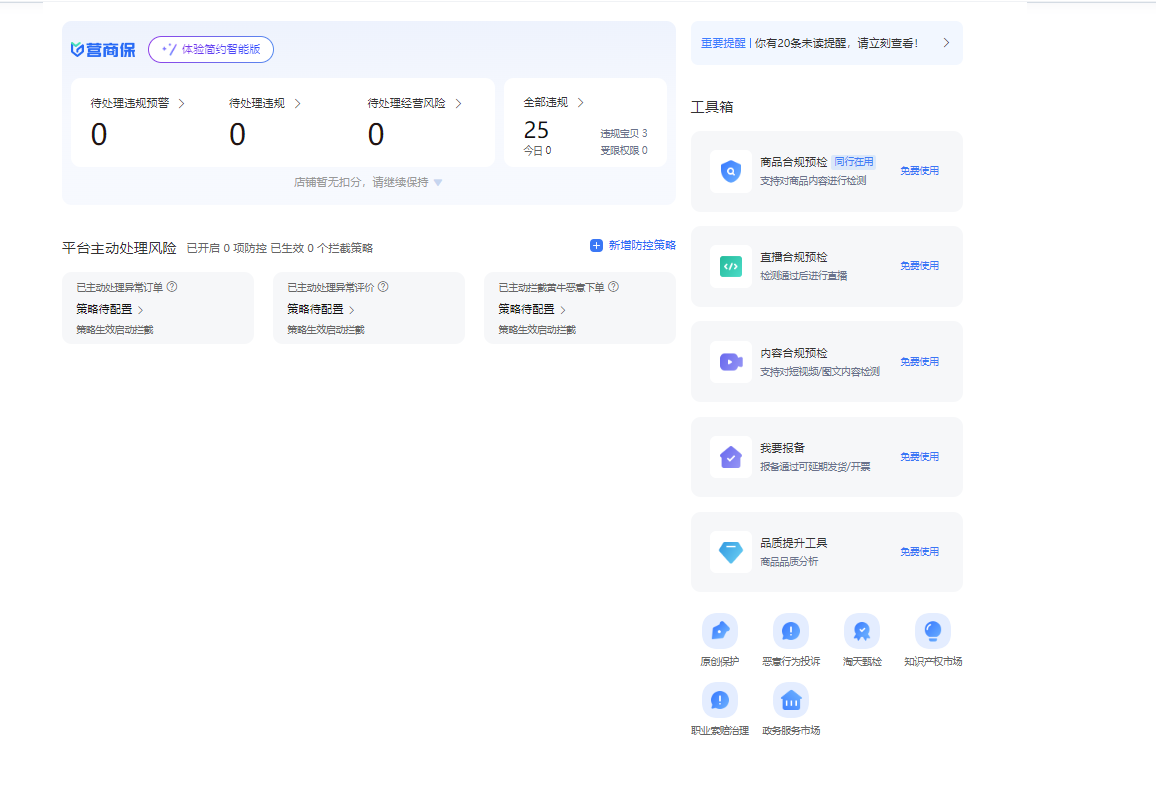Open 全部违规 details arrow
This screenshot has width=1156, height=796.
click(581, 103)
